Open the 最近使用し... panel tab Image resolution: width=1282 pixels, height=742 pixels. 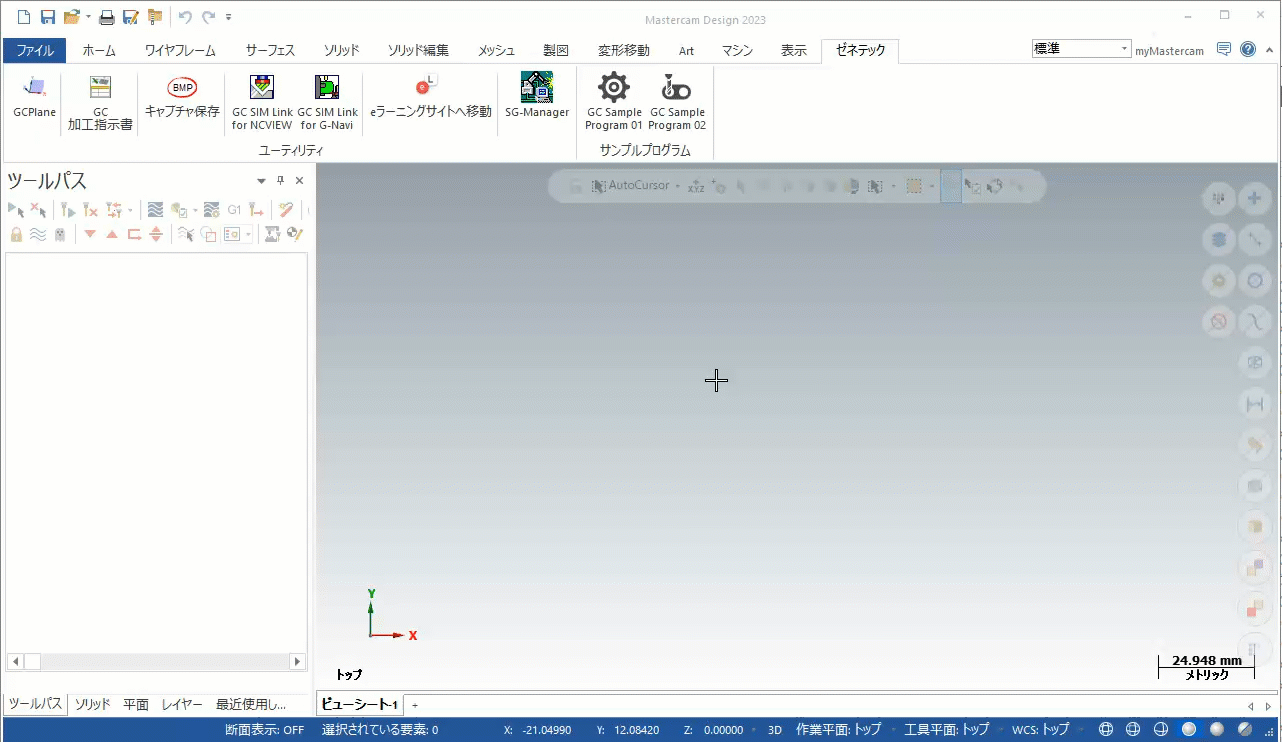pyautogui.click(x=251, y=704)
